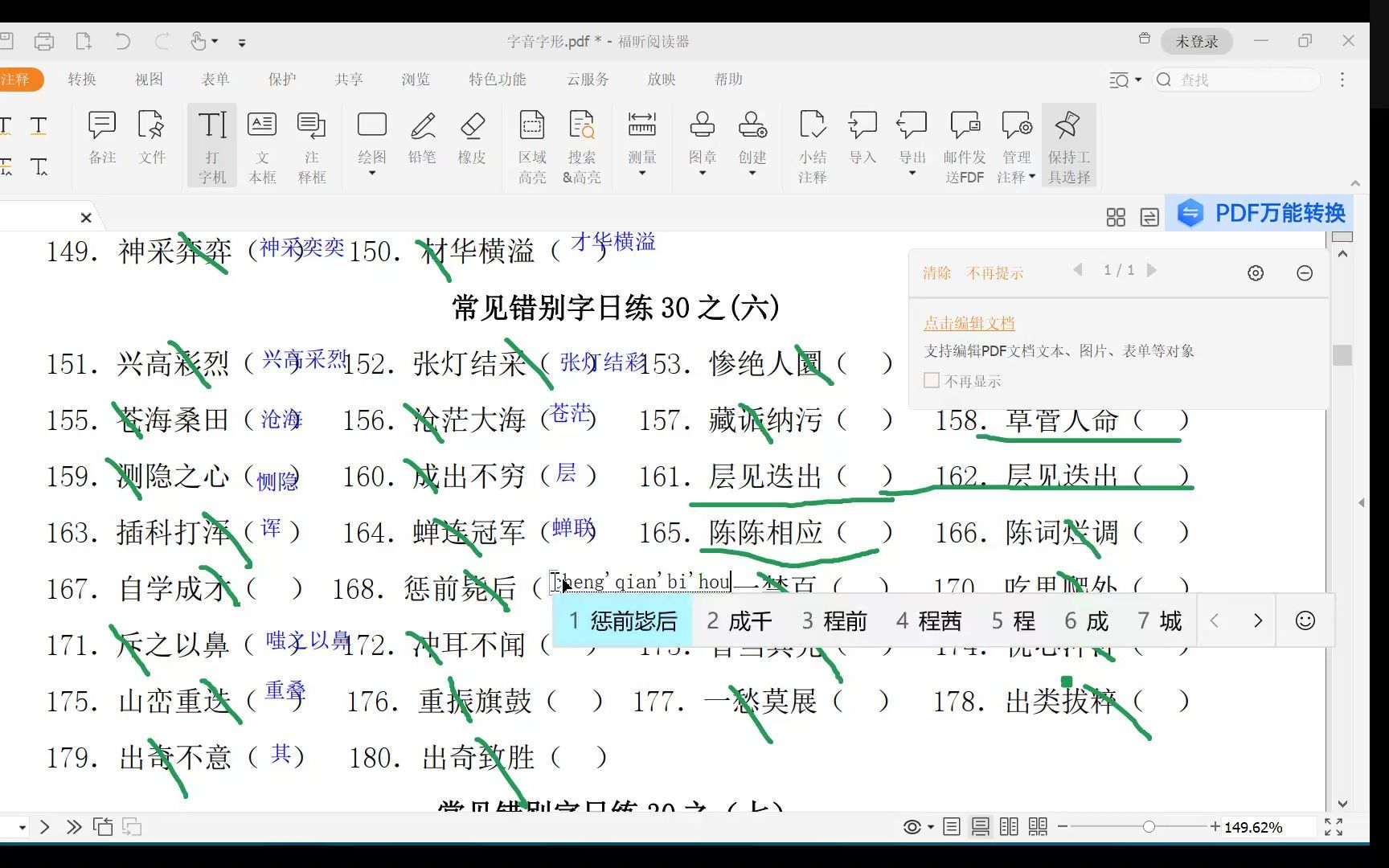Expand the 绘图 drawing dropdown
The width and height of the screenshot is (1389, 868).
[372, 173]
